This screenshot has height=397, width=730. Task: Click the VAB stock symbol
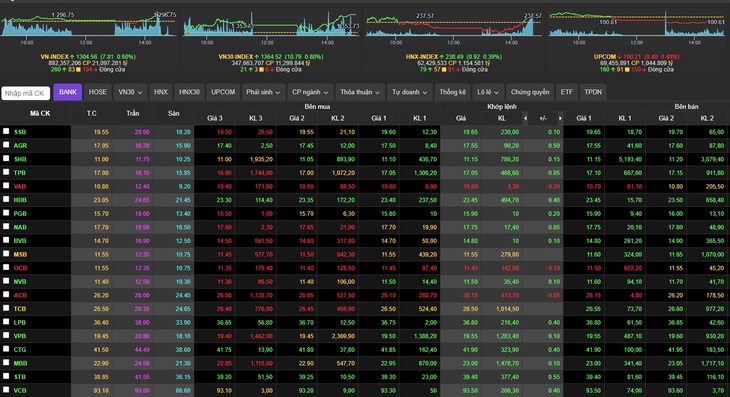coord(20,186)
